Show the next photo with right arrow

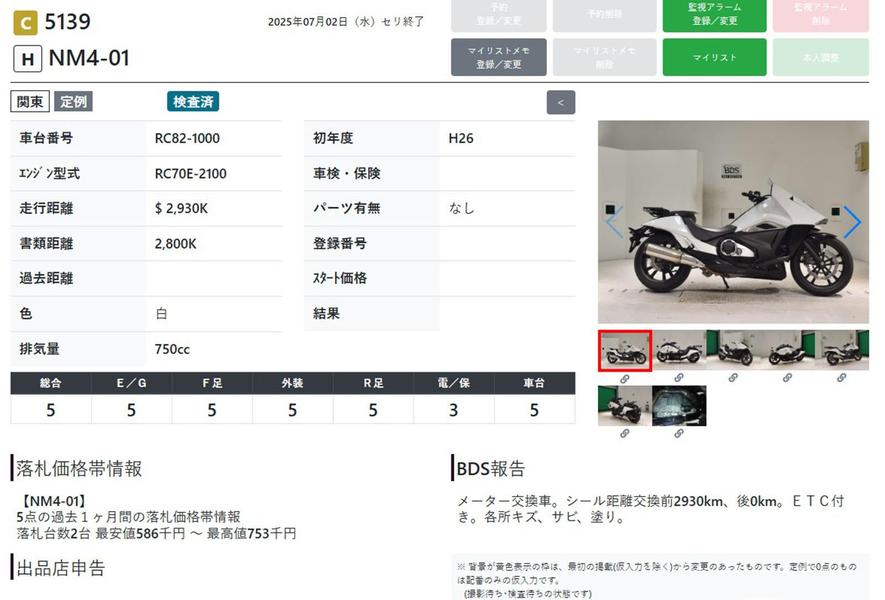[x=851, y=222]
